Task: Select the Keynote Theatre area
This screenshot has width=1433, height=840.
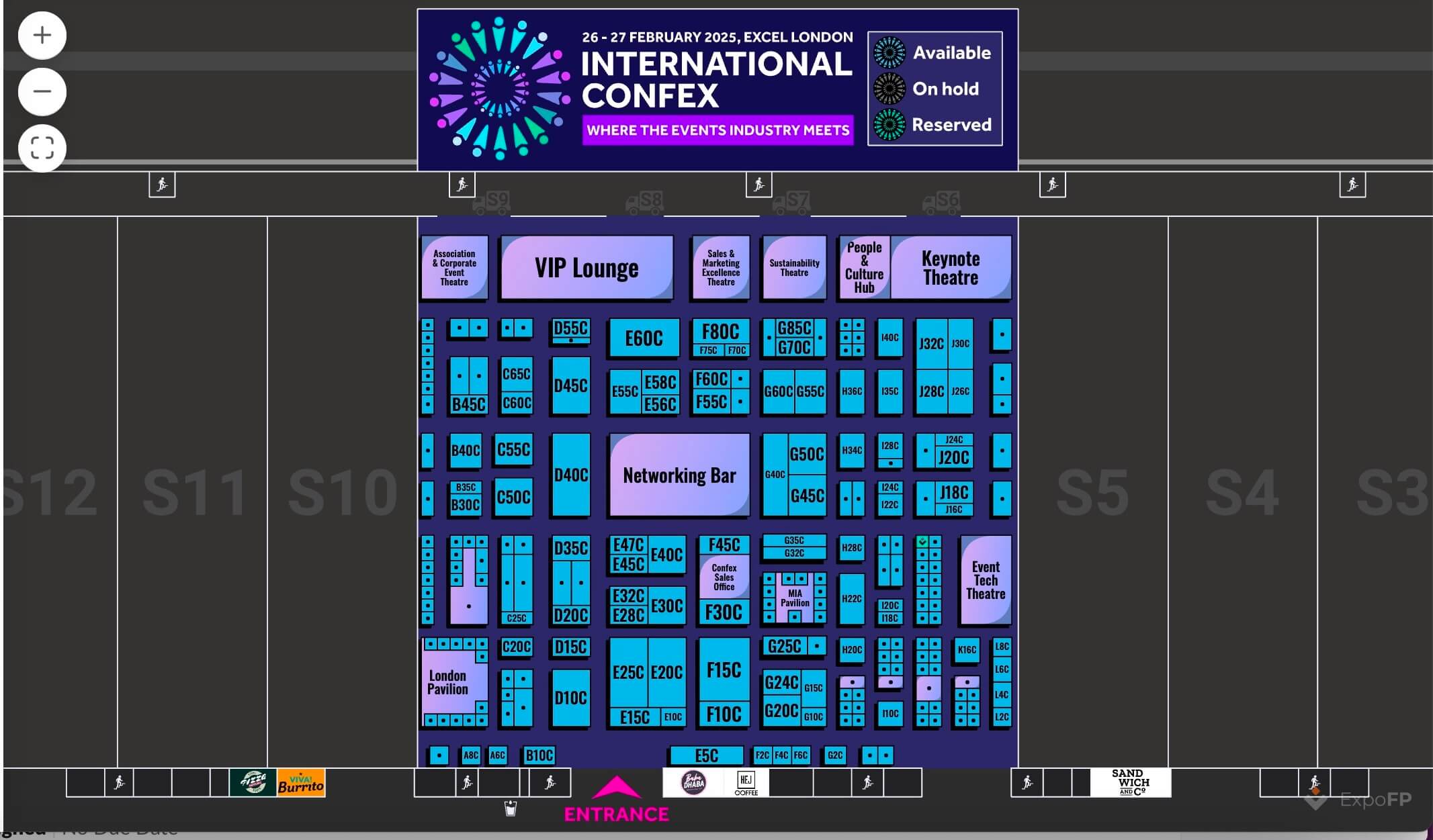Action: [951, 267]
